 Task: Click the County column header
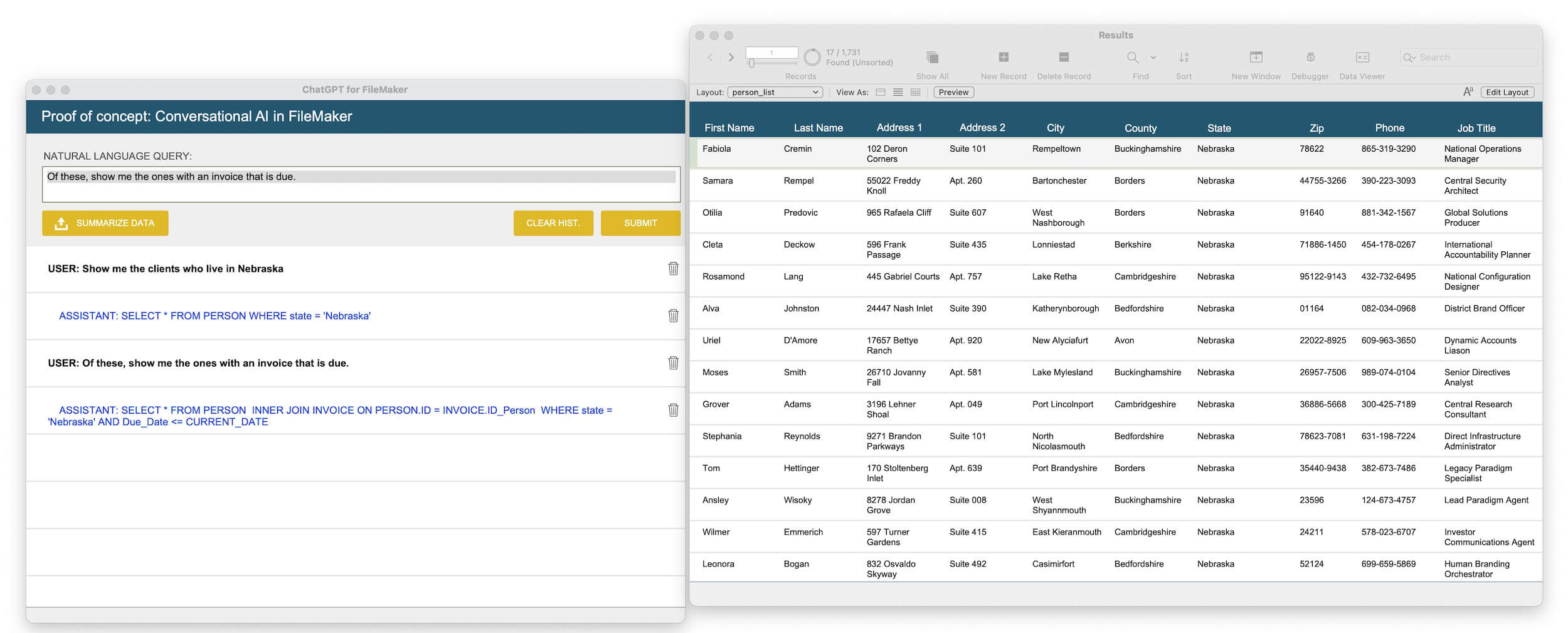pyautogui.click(x=1140, y=128)
